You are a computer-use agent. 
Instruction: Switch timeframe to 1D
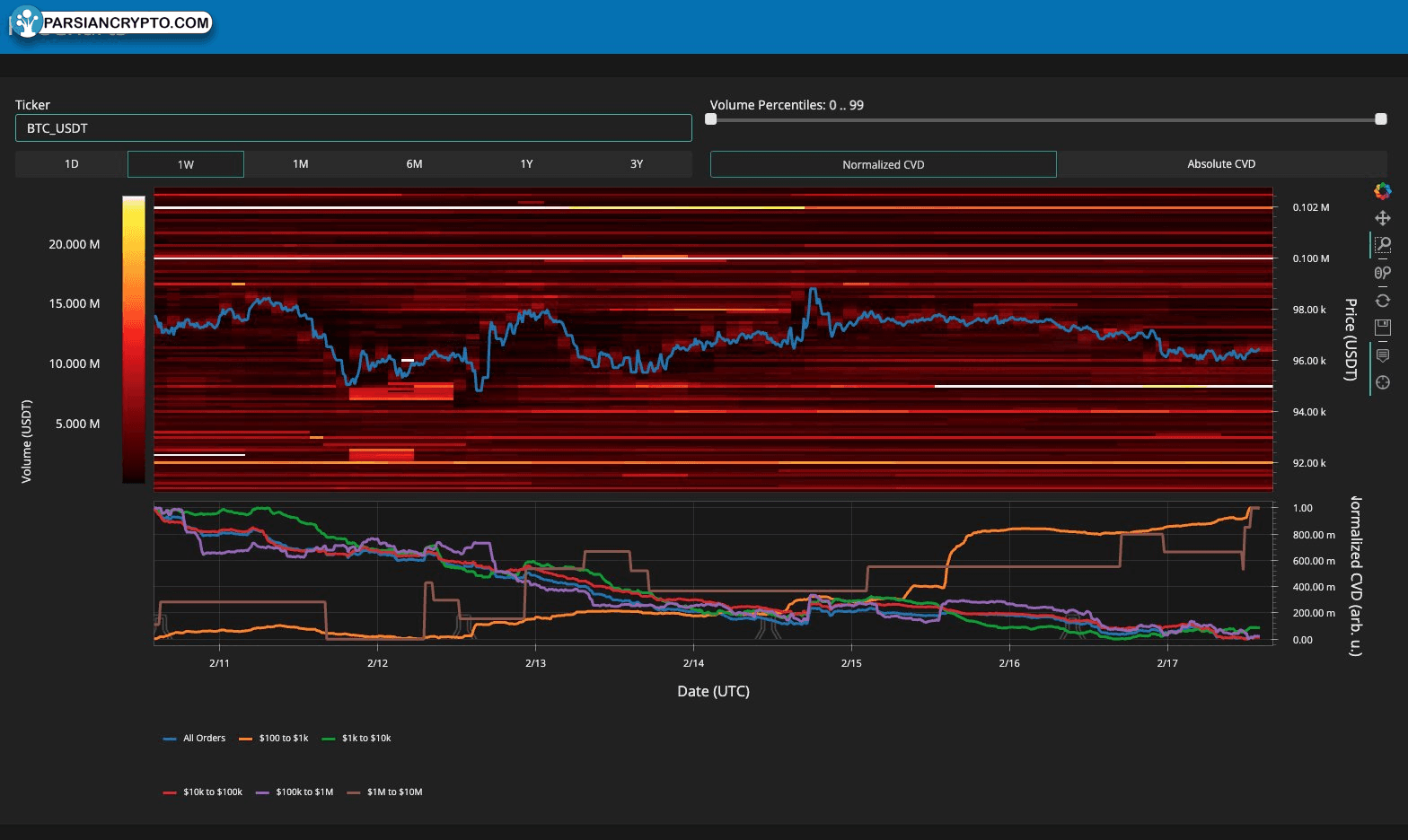(x=71, y=164)
